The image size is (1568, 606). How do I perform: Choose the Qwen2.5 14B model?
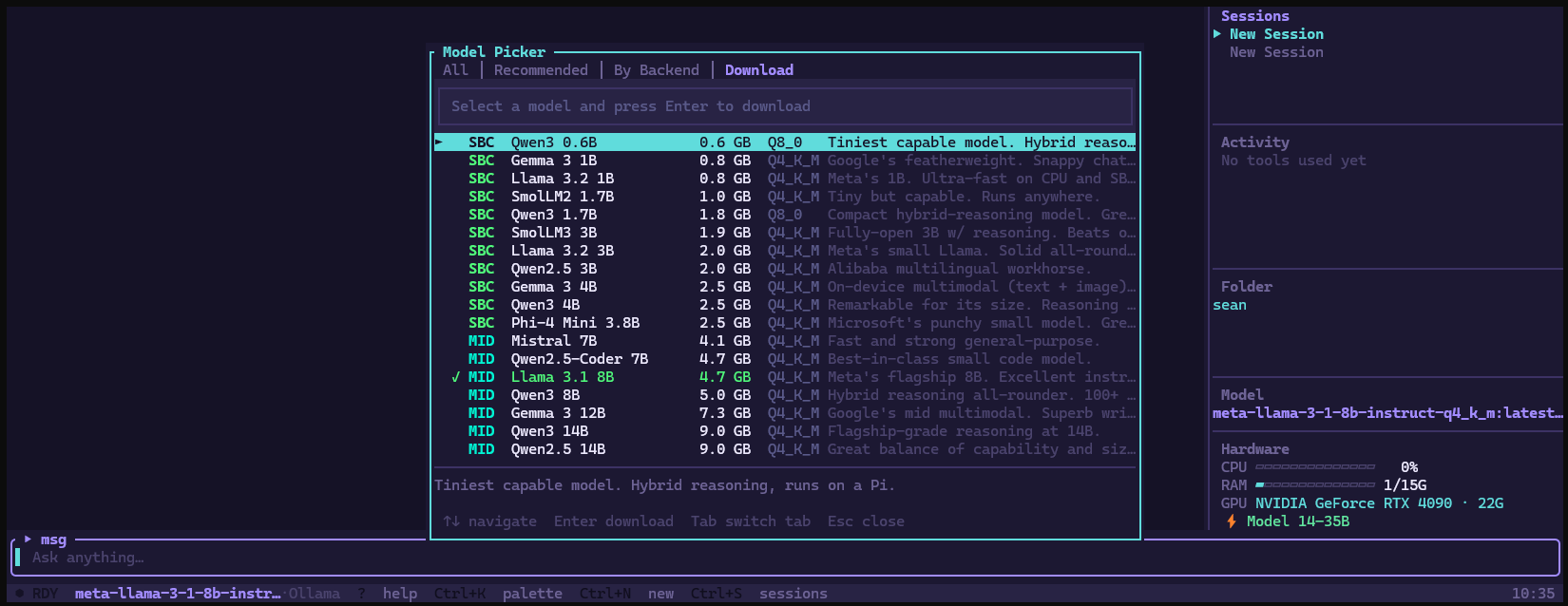point(785,449)
